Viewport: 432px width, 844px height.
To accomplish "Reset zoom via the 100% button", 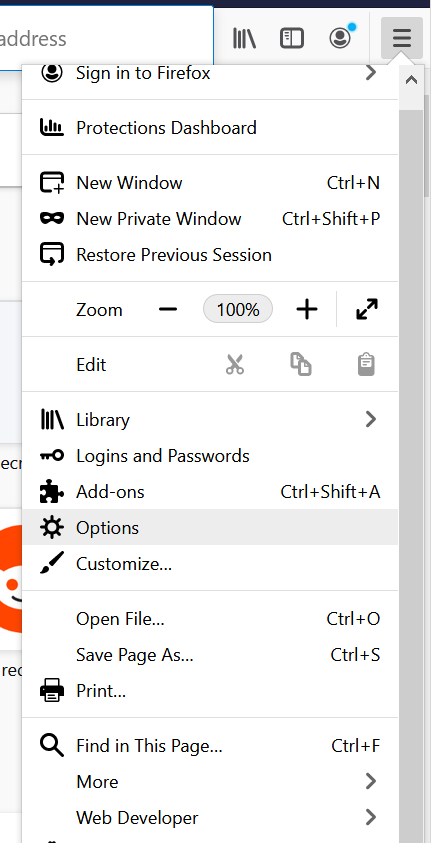I will [x=238, y=309].
